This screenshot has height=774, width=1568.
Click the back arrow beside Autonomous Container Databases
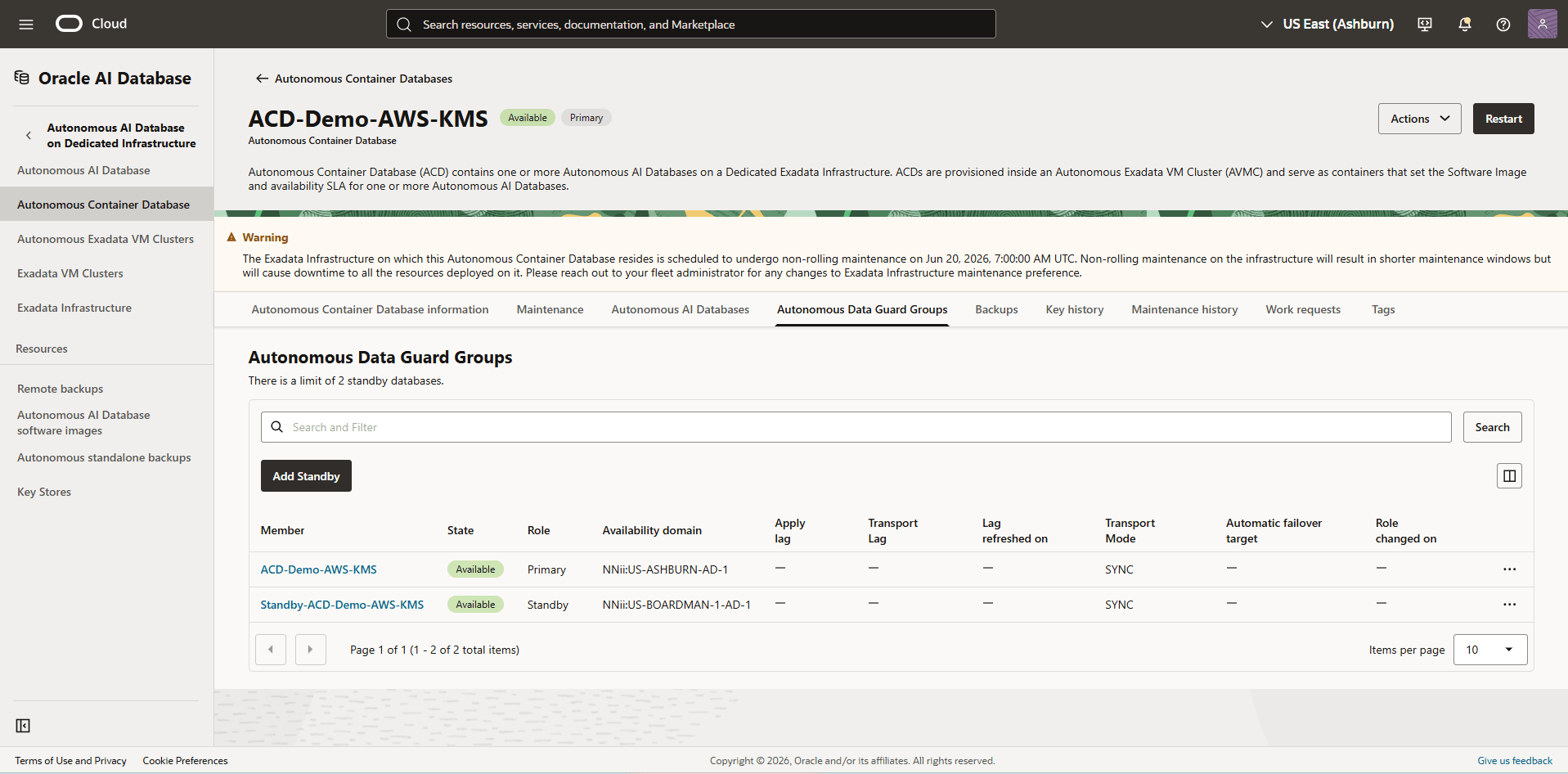tap(262, 79)
